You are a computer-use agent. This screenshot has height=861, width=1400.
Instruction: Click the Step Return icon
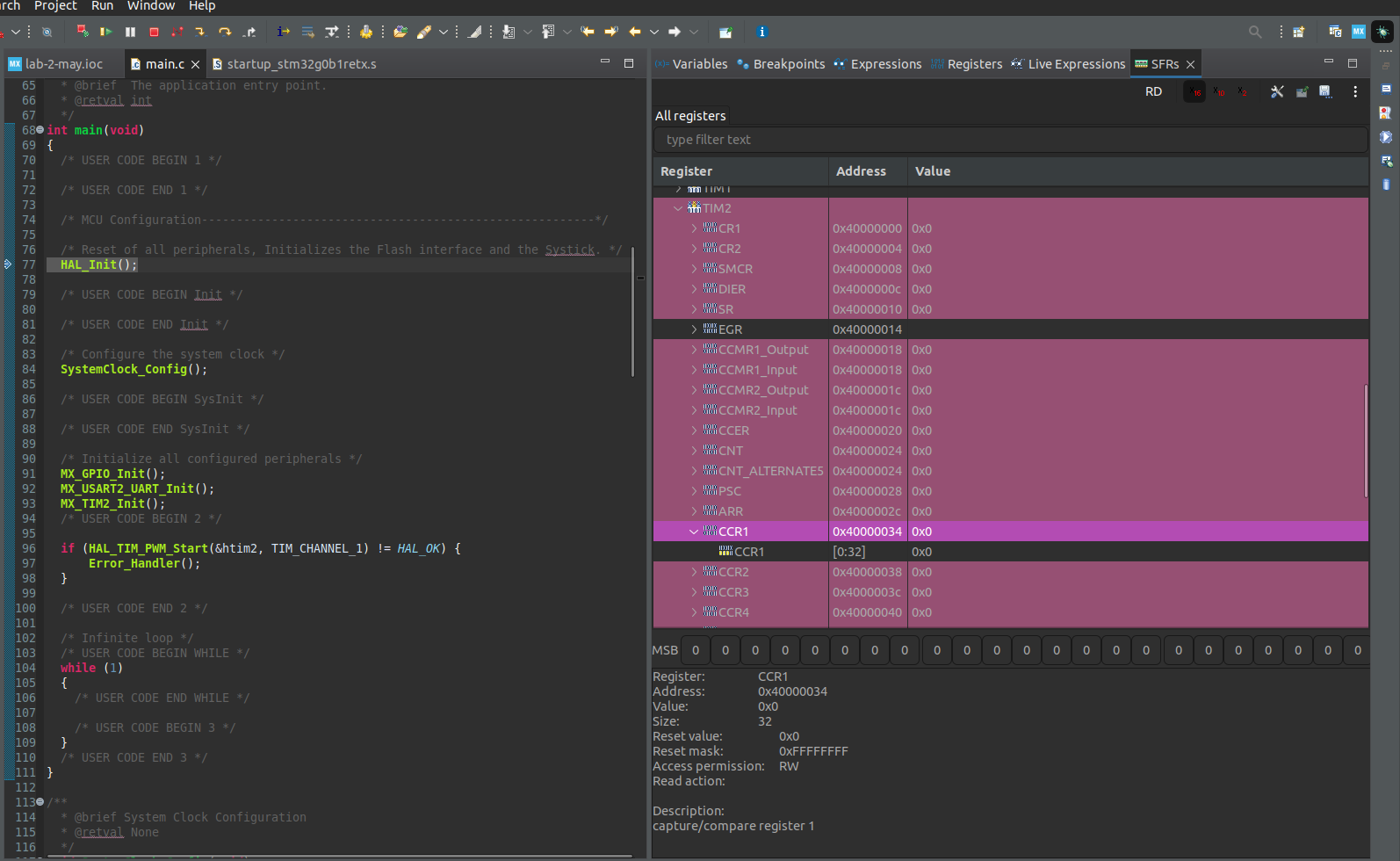point(249,32)
